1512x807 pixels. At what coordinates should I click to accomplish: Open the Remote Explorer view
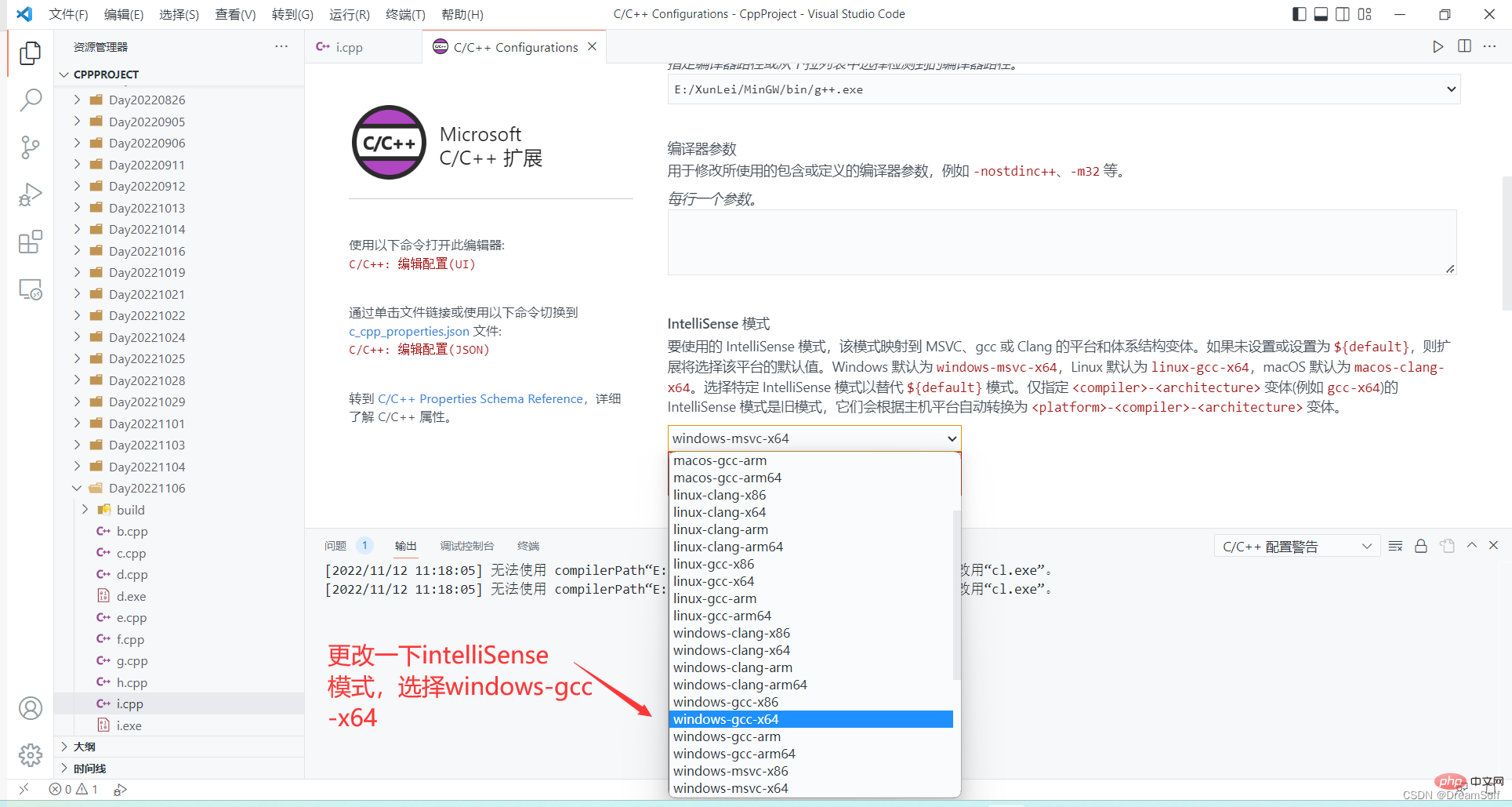coord(31,289)
